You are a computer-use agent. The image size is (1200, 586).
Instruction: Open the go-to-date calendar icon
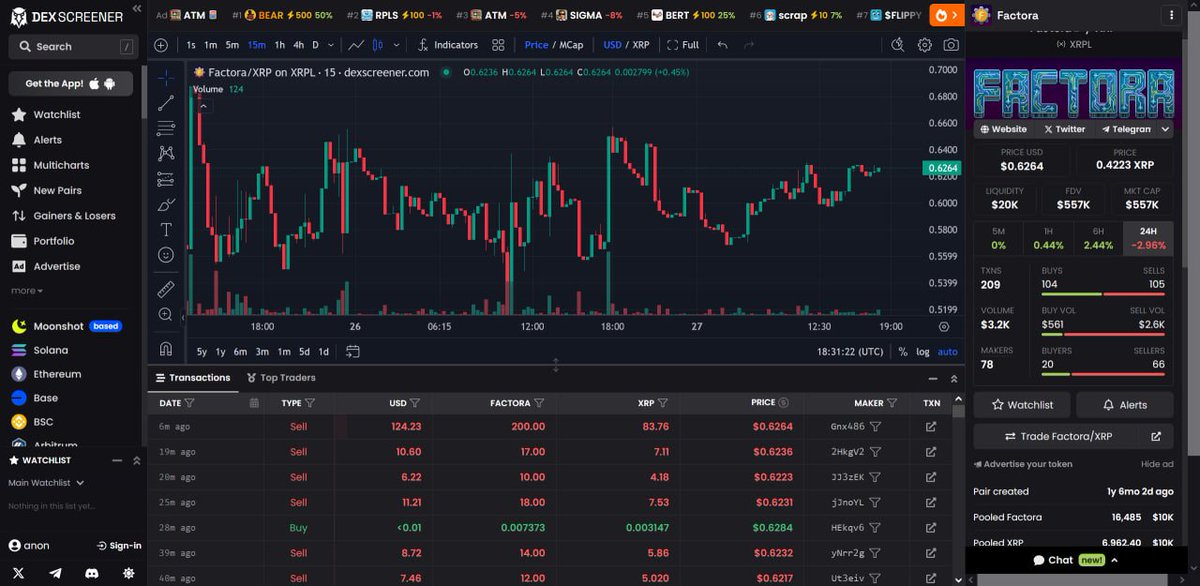pos(352,352)
